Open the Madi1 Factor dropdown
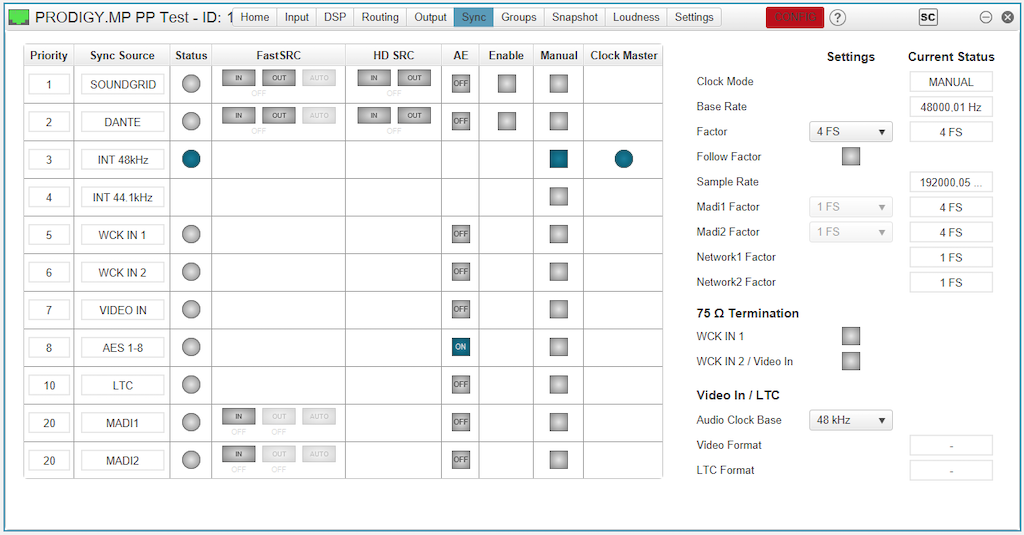This screenshot has height=535, width=1024. tap(850, 207)
